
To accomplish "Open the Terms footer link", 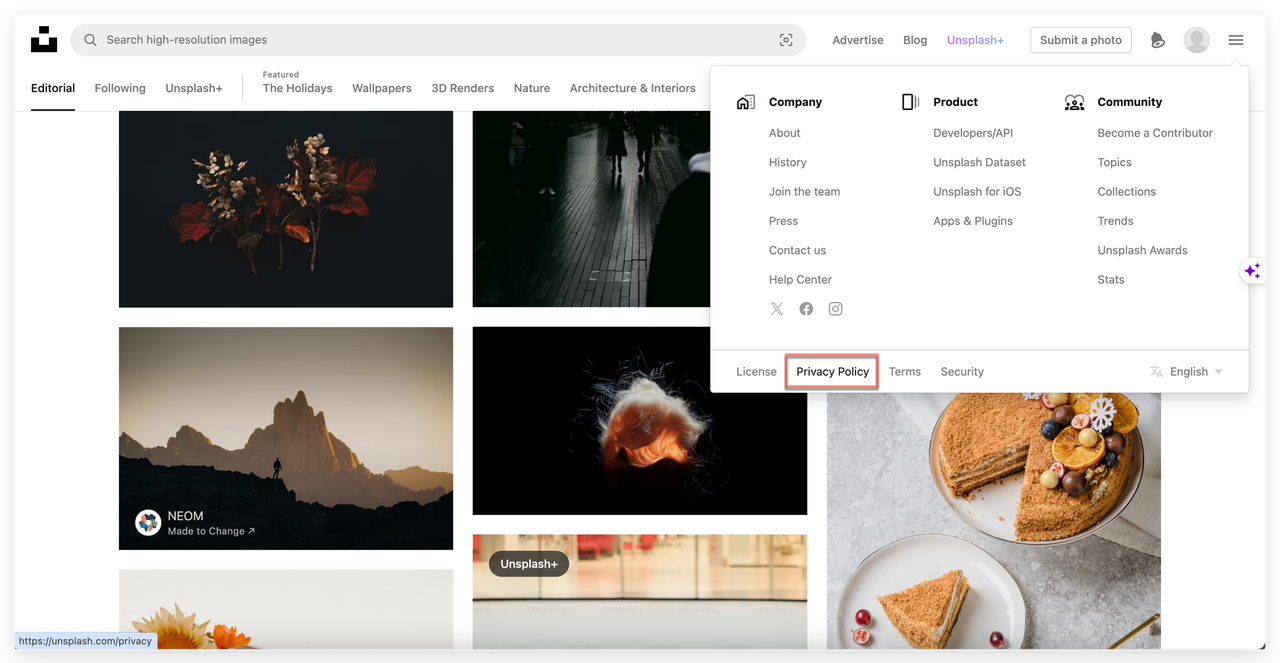I will [905, 371].
